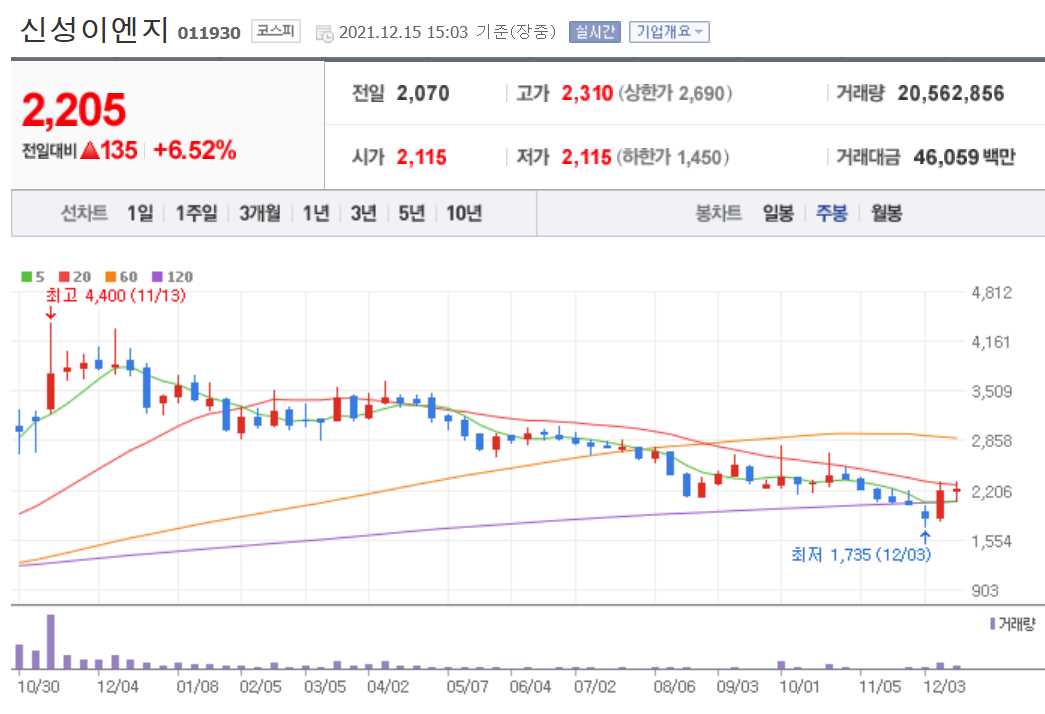The height and width of the screenshot is (714, 1045).
Task: Click the stock code 011930
Action: (209, 31)
